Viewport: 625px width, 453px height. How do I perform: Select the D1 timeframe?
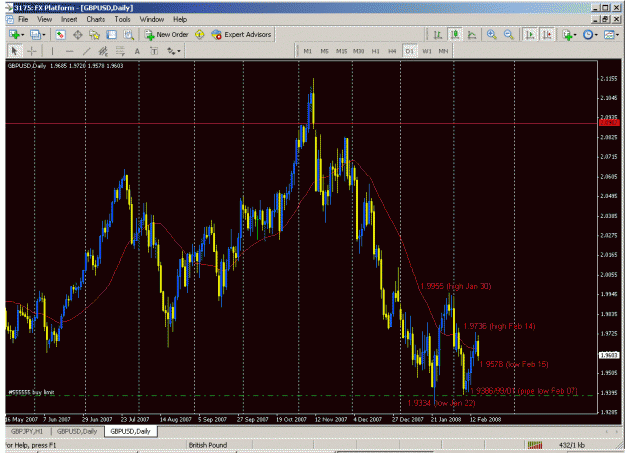pyautogui.click(x=410, y=51)
